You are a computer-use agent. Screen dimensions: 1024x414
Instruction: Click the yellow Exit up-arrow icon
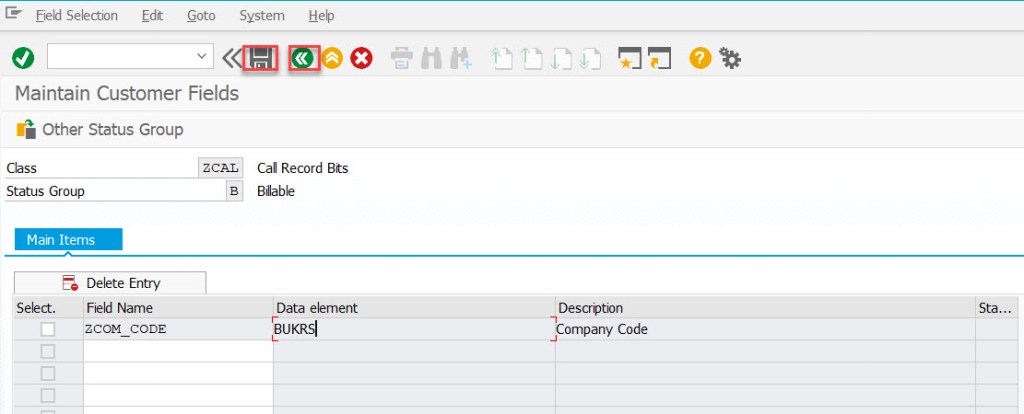pyautogui.click(x=332, y=59)
